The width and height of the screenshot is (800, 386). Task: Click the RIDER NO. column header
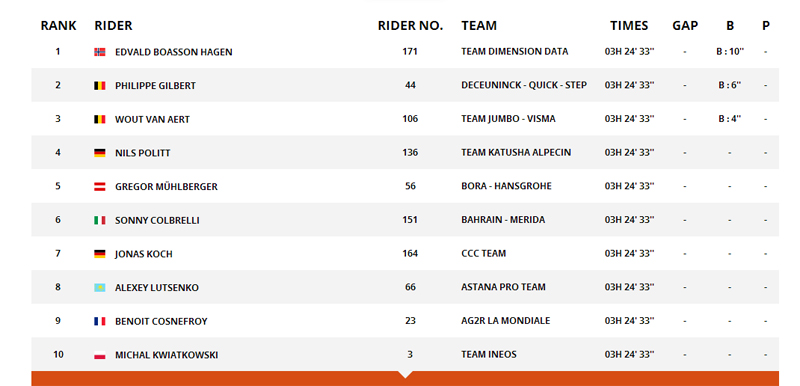pos(410,25)
